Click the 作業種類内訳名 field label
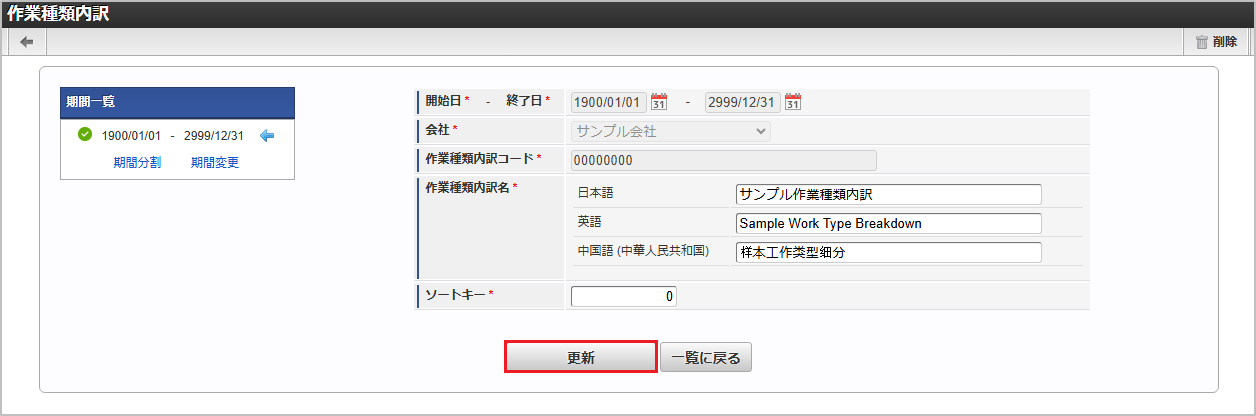Screen dimensions: 1256x416 (468, 188)
